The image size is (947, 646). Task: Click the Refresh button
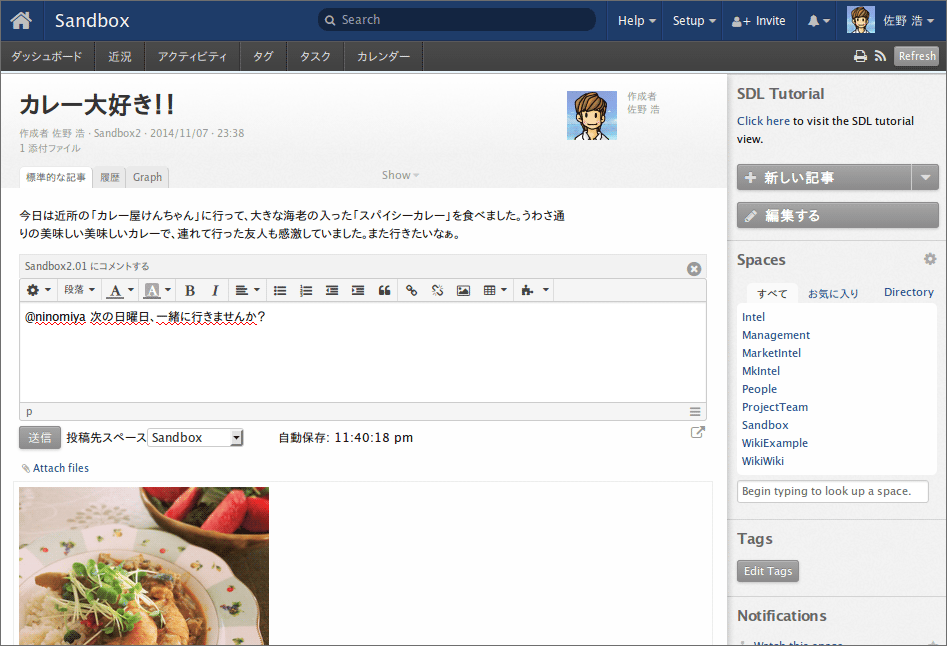point(917,56)
